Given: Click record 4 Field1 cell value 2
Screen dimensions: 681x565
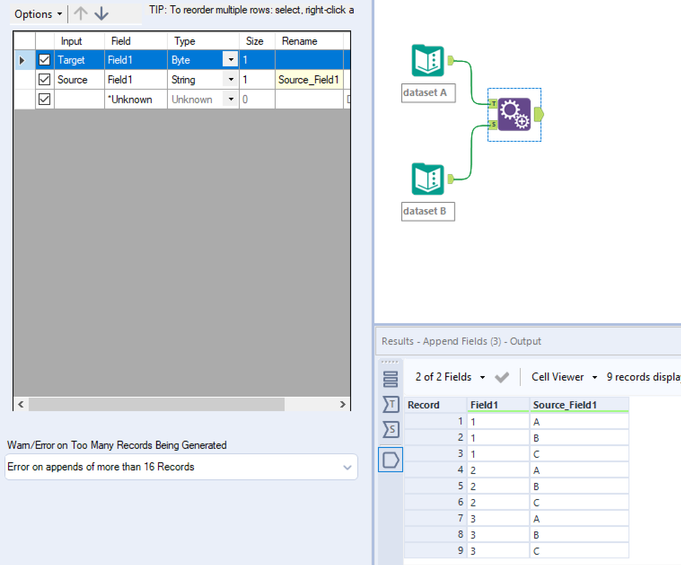Looking at the screenshot, I should click(499, 470).
